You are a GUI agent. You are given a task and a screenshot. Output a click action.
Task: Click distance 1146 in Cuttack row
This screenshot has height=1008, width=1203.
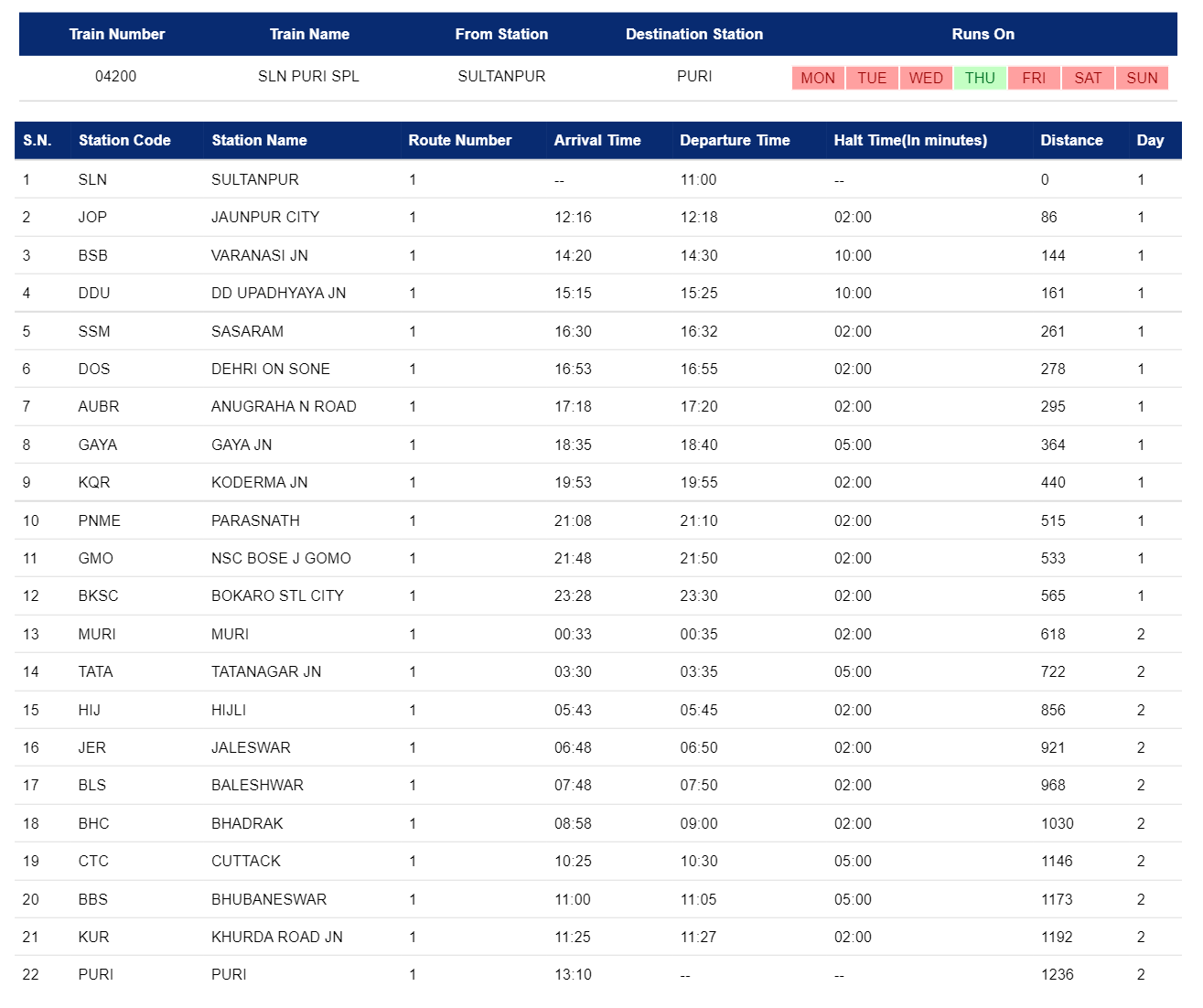point(1057,861)
